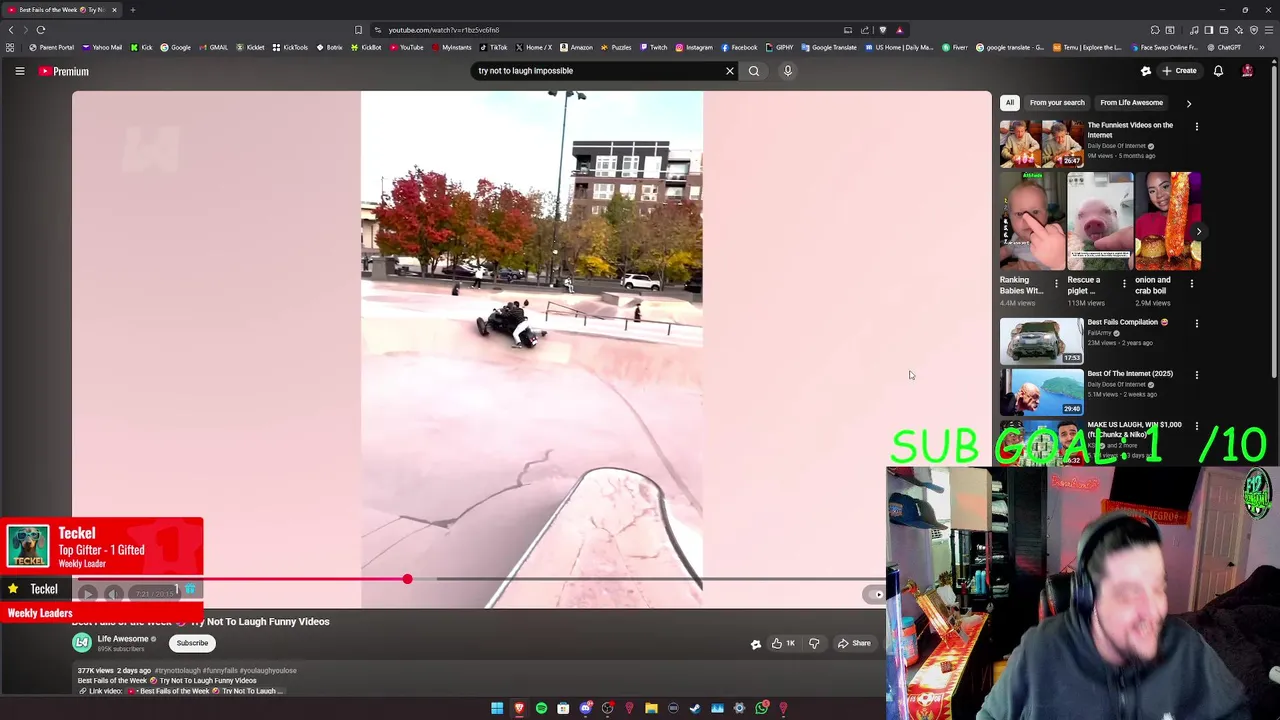Show more filter chips with arrow
Image resolution: width=1280 pixels, height=720 pixels.
(1189, 103)
